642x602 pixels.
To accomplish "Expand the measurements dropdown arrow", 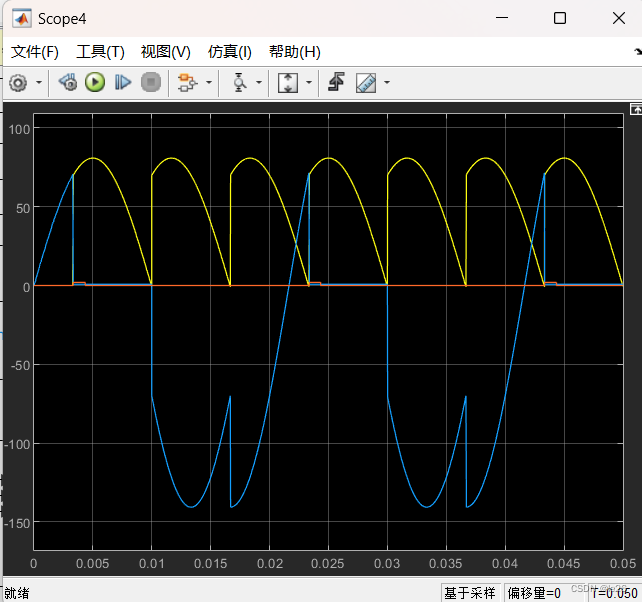I will tap(387, 83).
